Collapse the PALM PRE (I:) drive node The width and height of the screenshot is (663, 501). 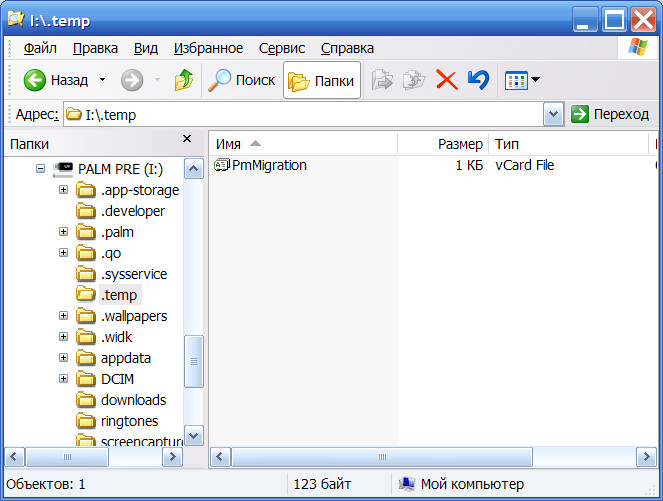pyautogui.click(x=40, y=169)
